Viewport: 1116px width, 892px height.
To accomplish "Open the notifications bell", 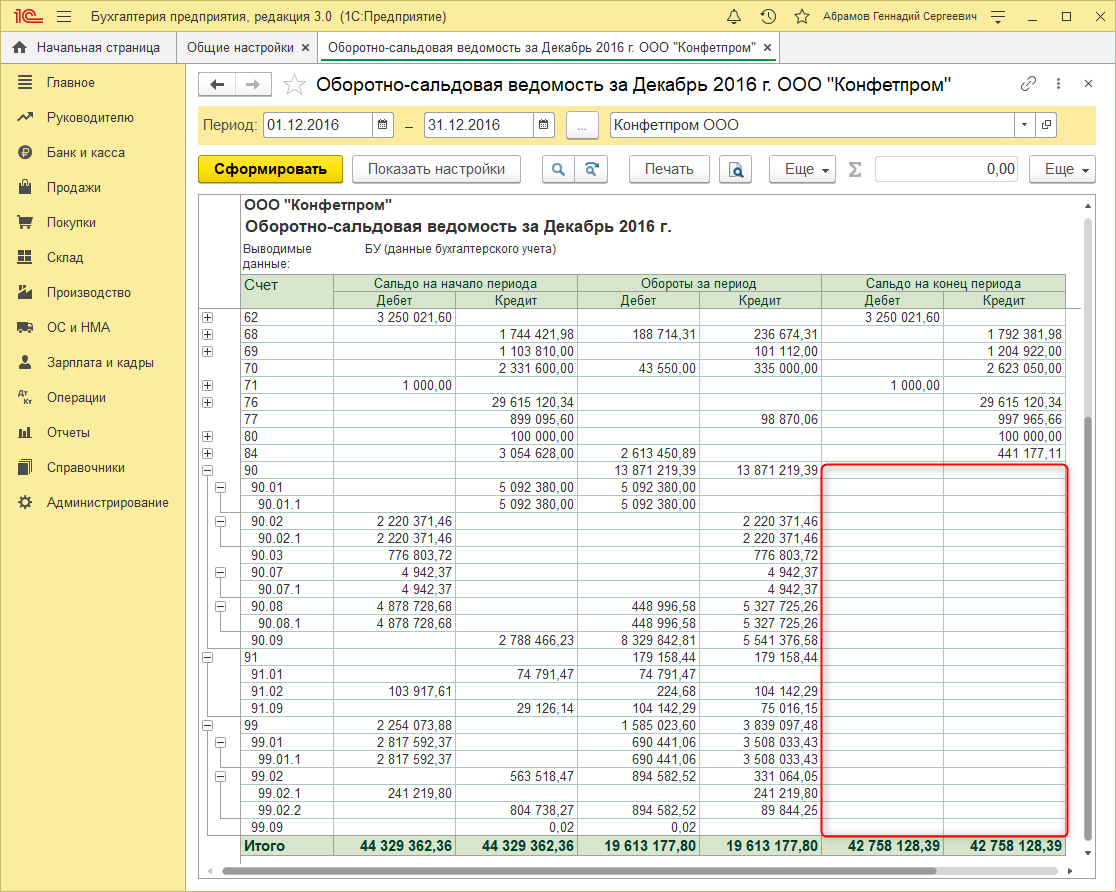I will pyautogui.click(x=734, y=17).
